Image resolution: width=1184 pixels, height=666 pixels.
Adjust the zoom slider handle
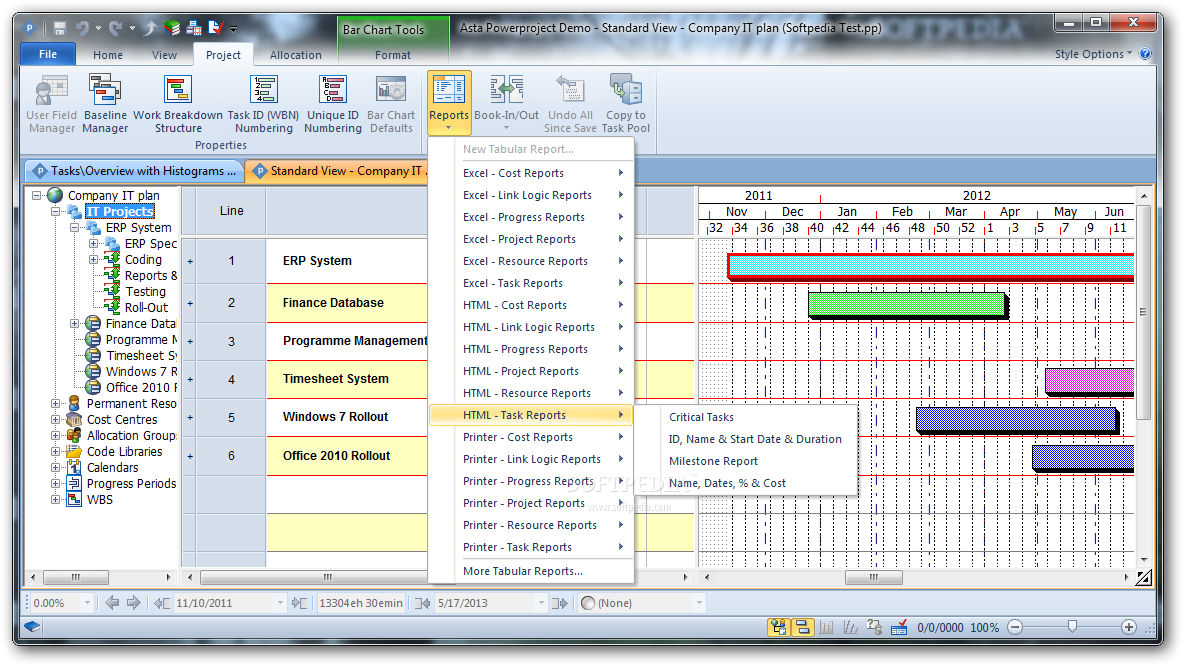click(1072, 627)
